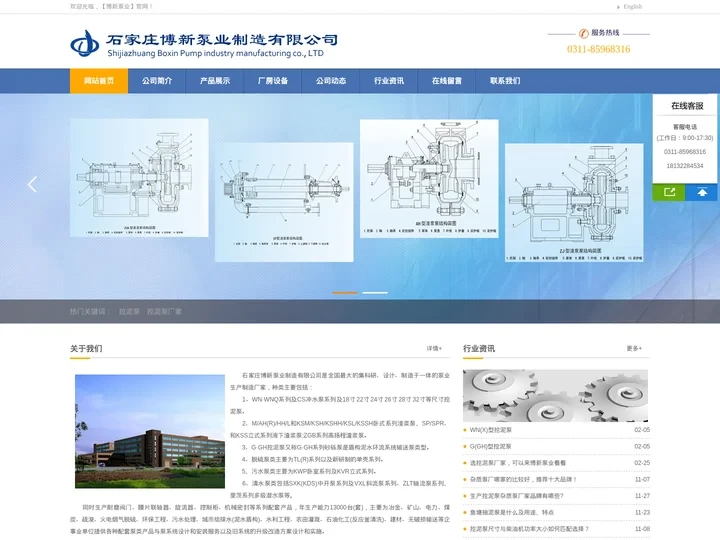Open the ZJ pump structure diagram
Image resolution: width=720 pixels, height=540 pixels.
tap(574, 202)
